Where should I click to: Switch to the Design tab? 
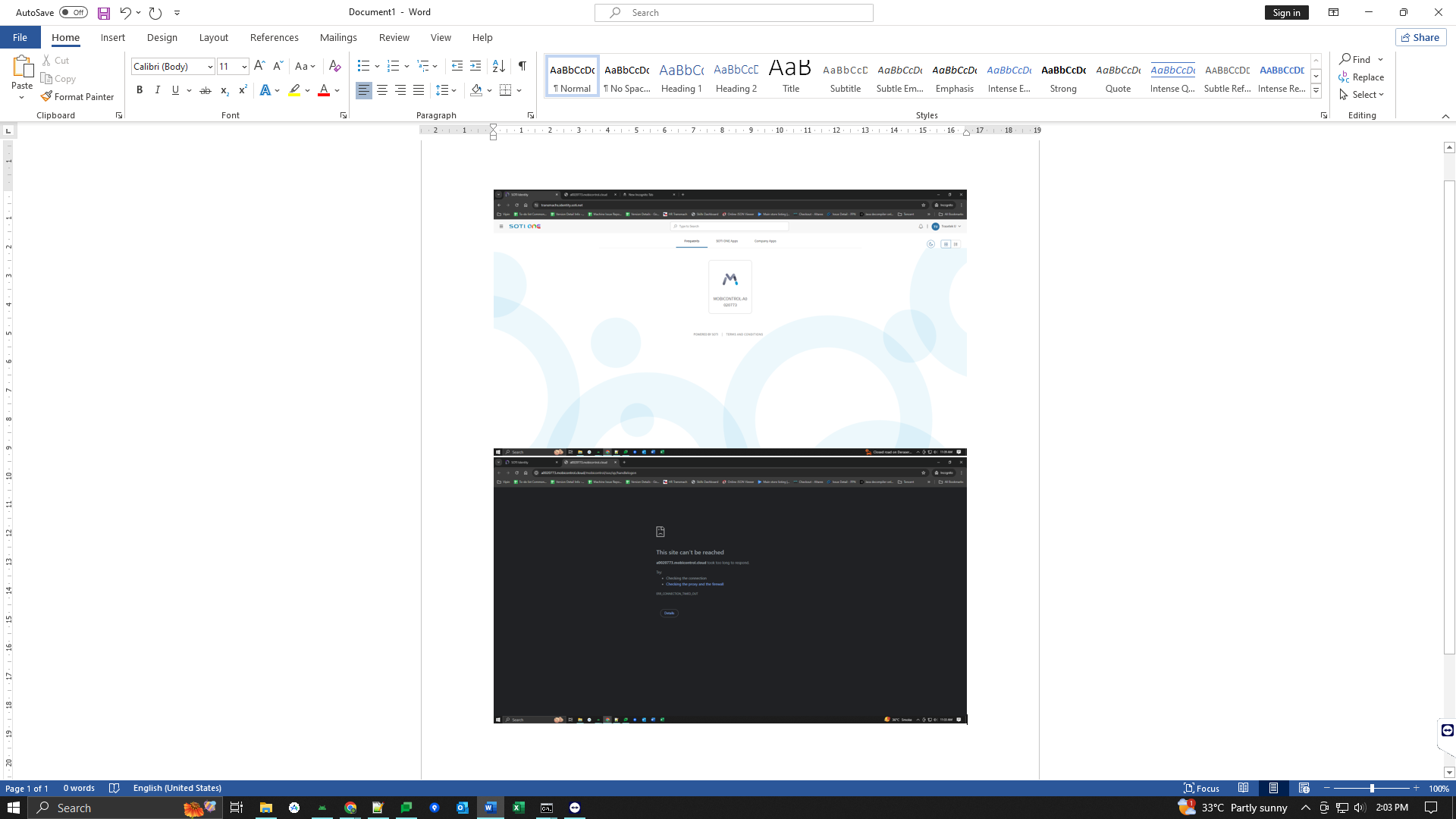click(x=162, y=37)
